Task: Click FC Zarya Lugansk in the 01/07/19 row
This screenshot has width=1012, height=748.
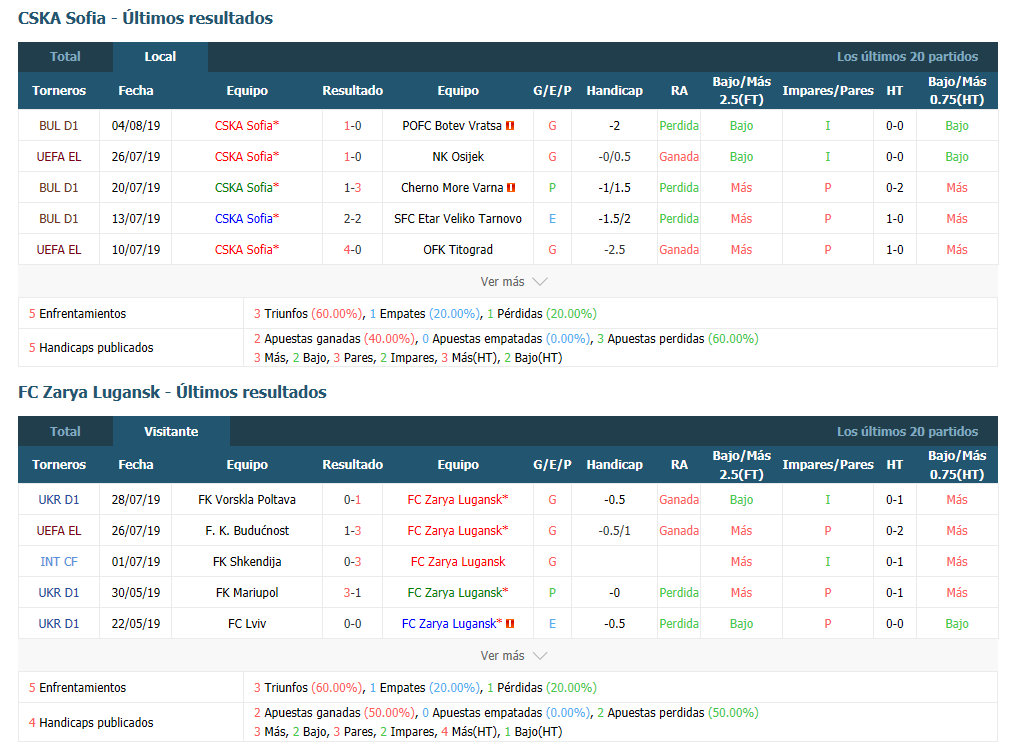Action: coord(458,561)
